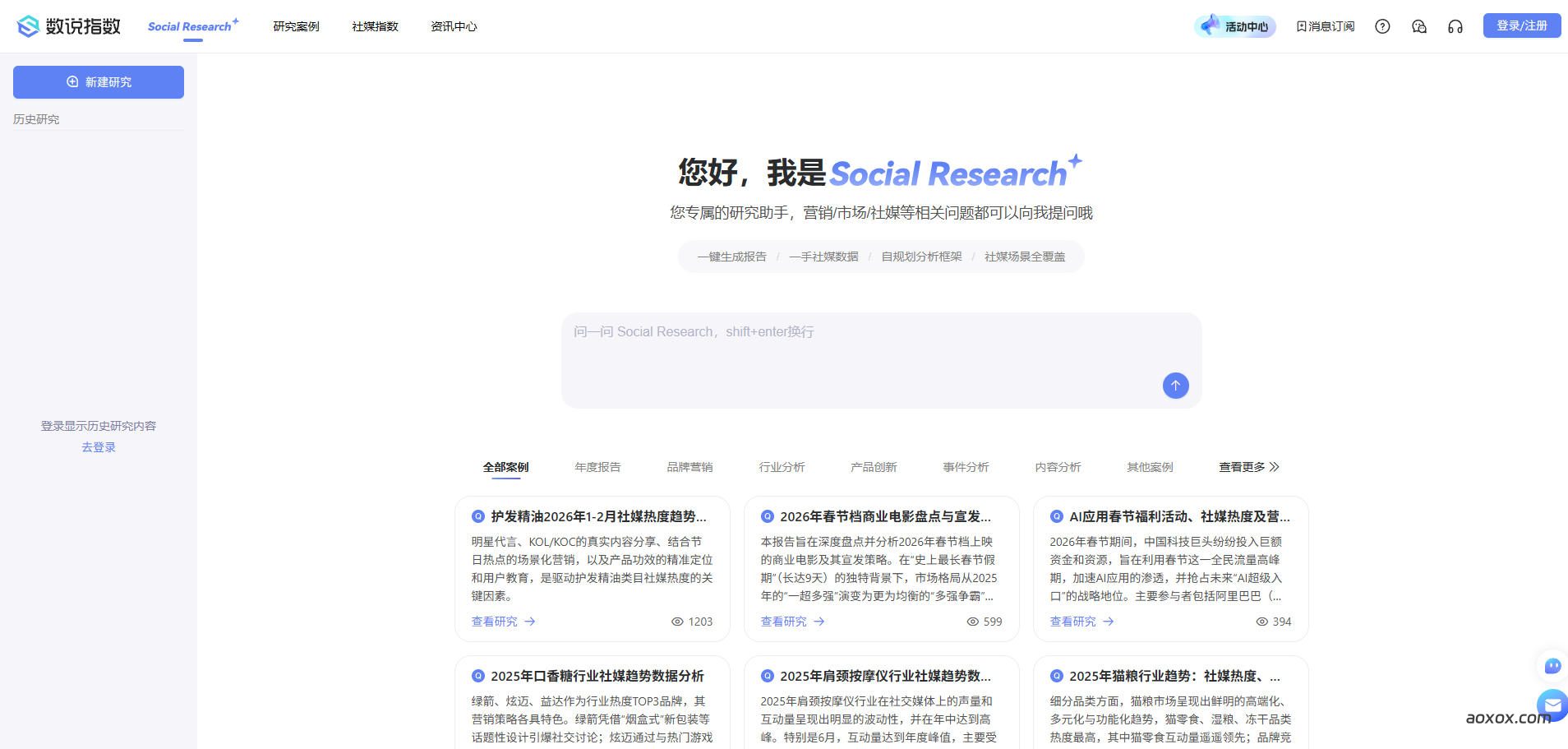
Task: Click 查看研究 on the 护发精油 card
Action: point(503,622)
